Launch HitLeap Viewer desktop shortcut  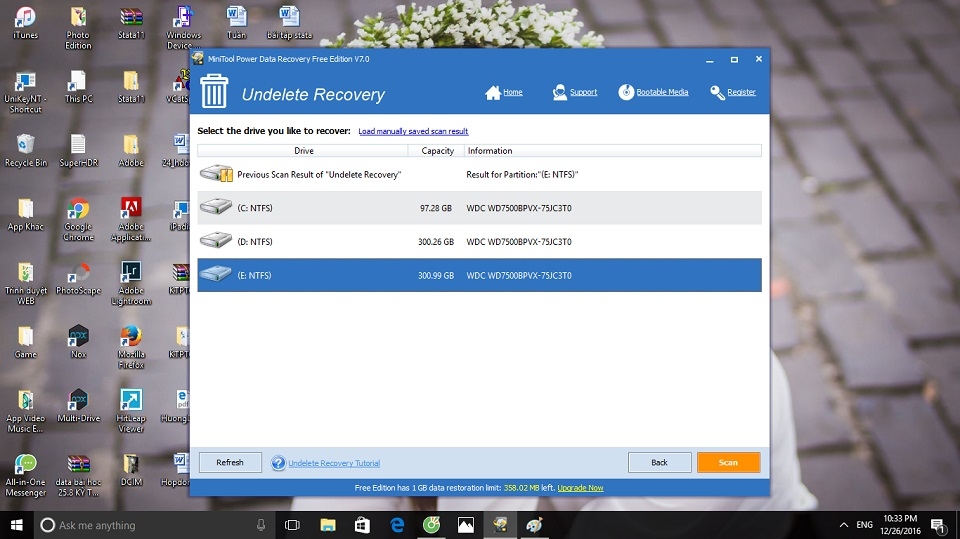(x=131, y=411)
